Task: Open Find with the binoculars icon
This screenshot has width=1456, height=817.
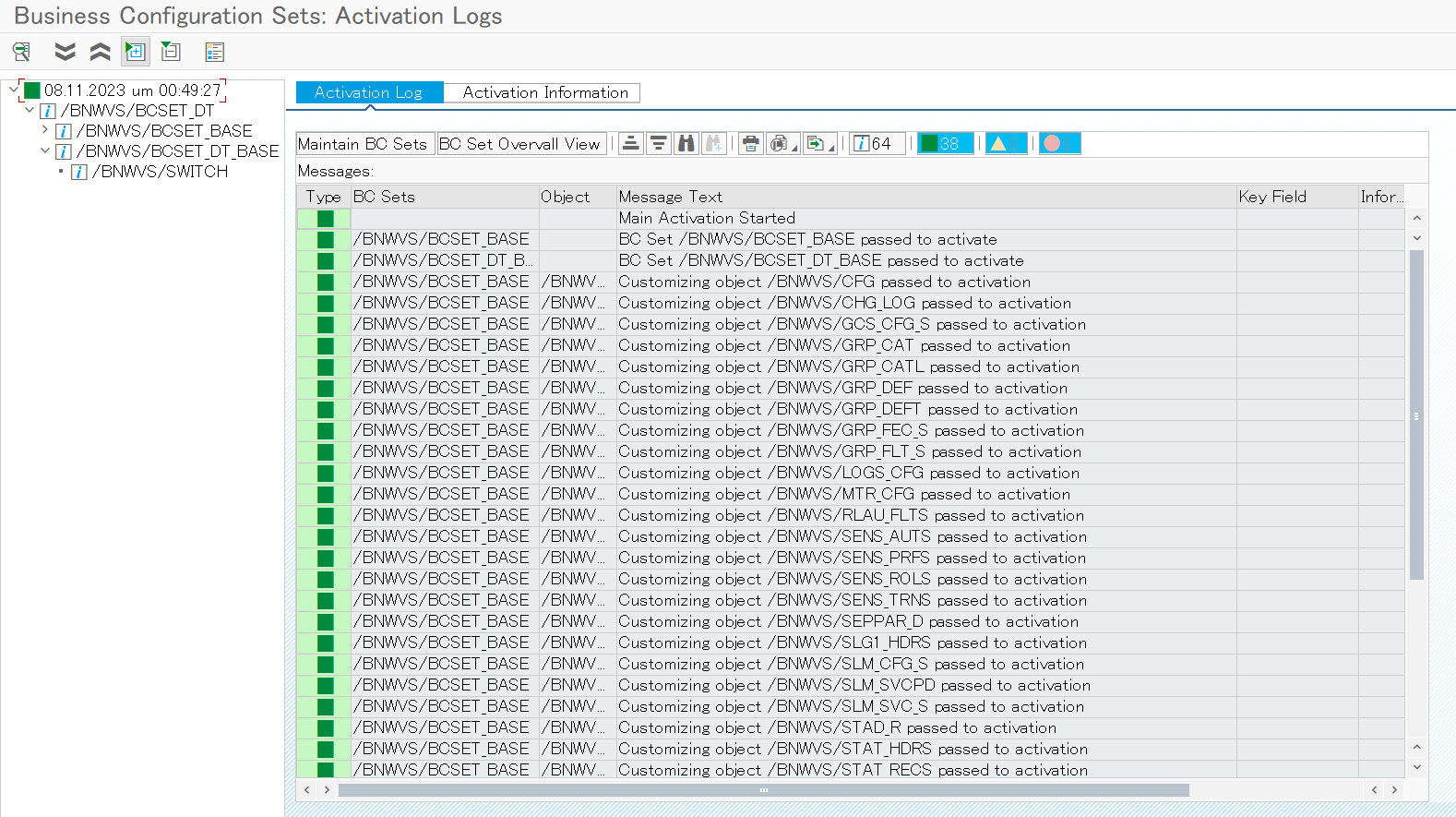Action: point(686,143)
